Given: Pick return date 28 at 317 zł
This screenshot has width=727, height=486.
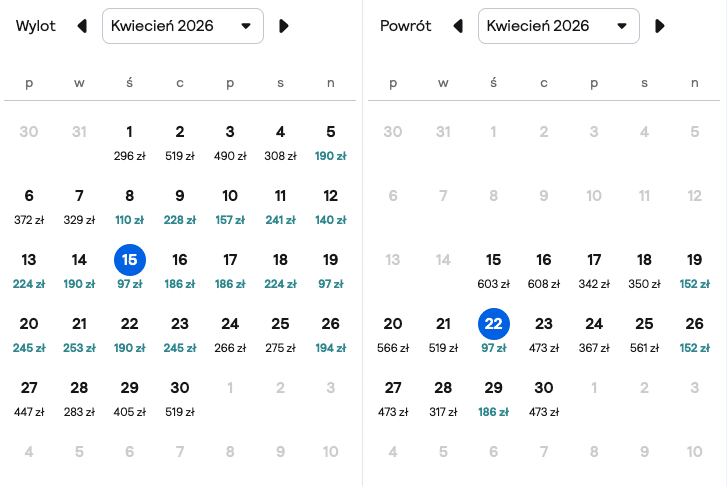Looking at the screenshot, I should 443,398.
